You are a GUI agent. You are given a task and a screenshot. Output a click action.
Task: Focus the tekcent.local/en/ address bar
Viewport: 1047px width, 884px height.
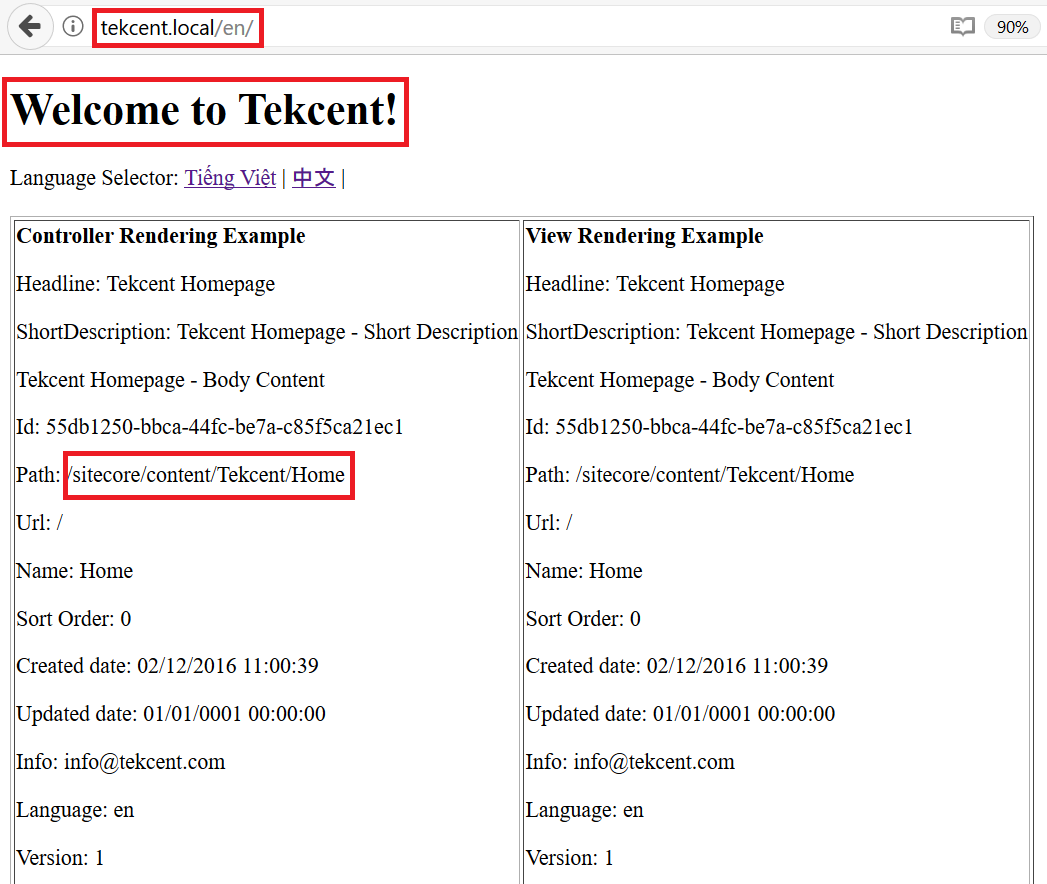[x=178, y=27]
